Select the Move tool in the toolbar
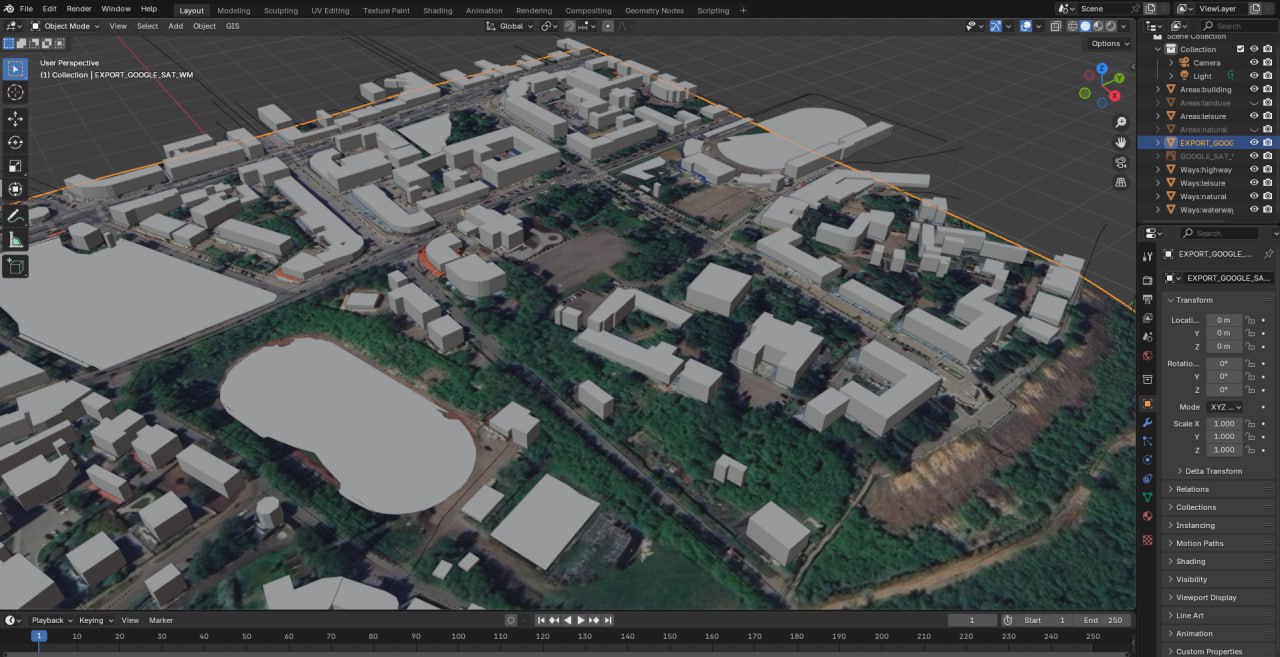The height and width of the screenshot is (657, 1280). (15, 118)
